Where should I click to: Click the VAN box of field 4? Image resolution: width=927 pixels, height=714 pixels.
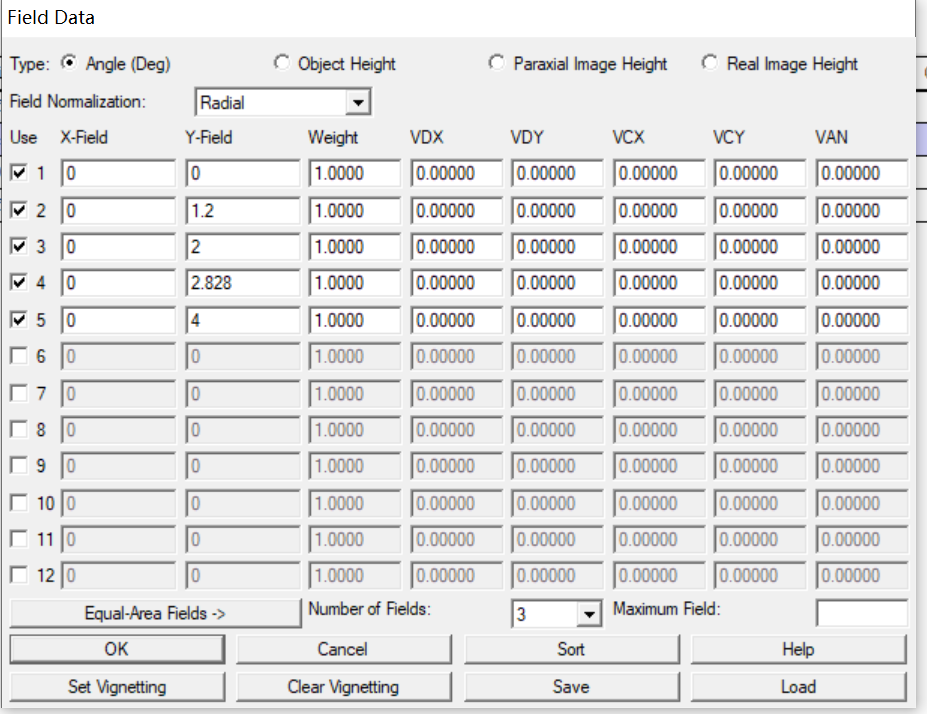tap(862, 283)
